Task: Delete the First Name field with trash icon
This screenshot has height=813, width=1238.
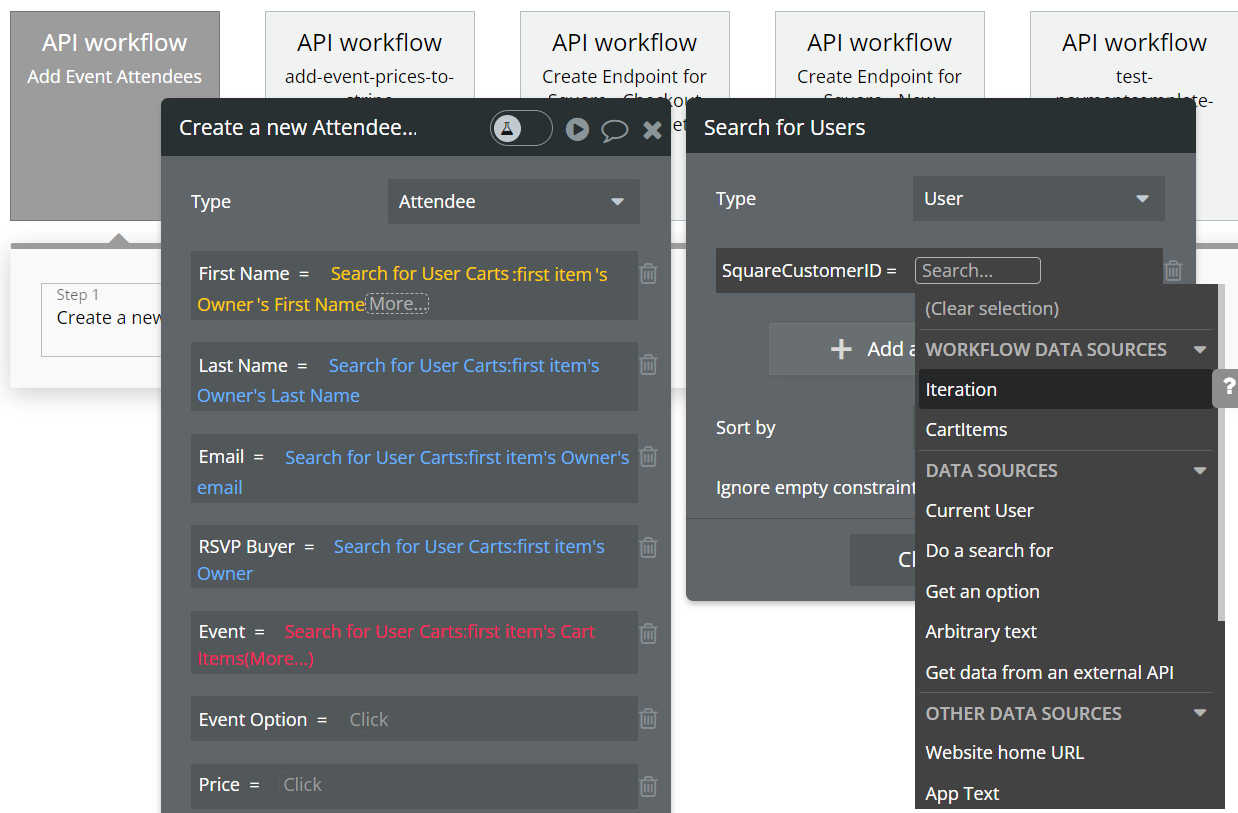Action: pos(648,273)
